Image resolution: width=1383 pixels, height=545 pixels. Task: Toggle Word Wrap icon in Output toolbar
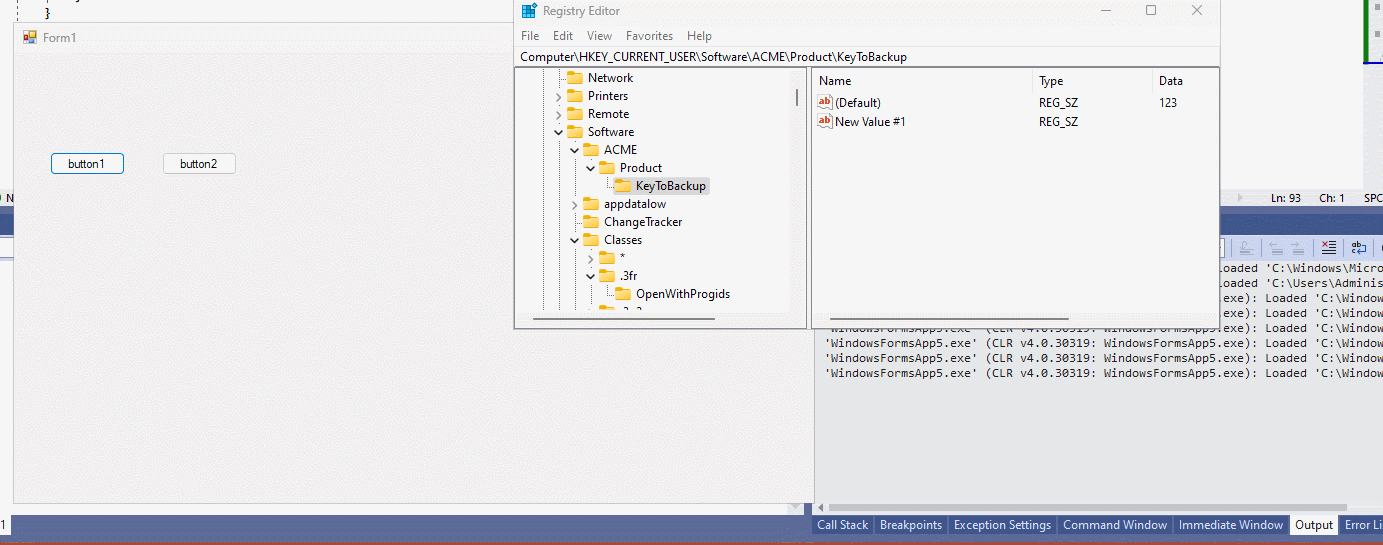tap(1359, 248)
